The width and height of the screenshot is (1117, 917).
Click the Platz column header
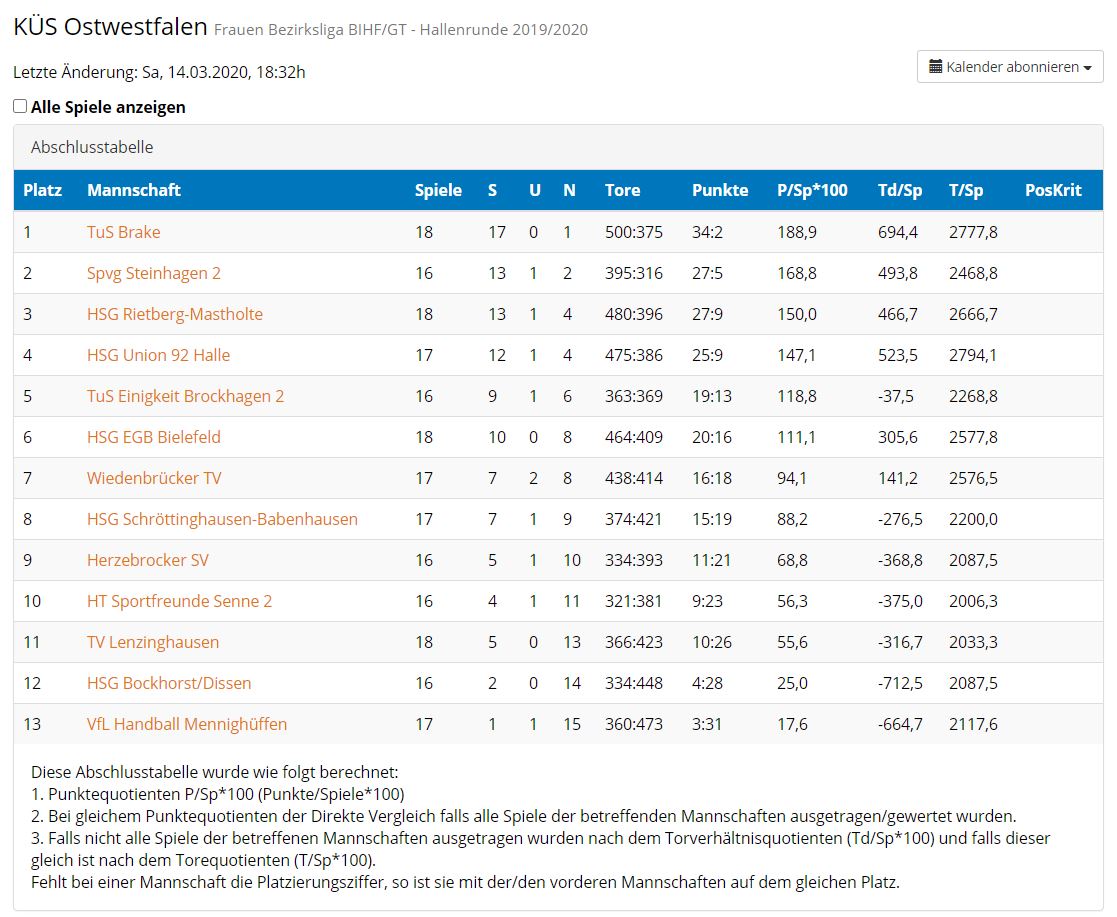pos(43,190)
